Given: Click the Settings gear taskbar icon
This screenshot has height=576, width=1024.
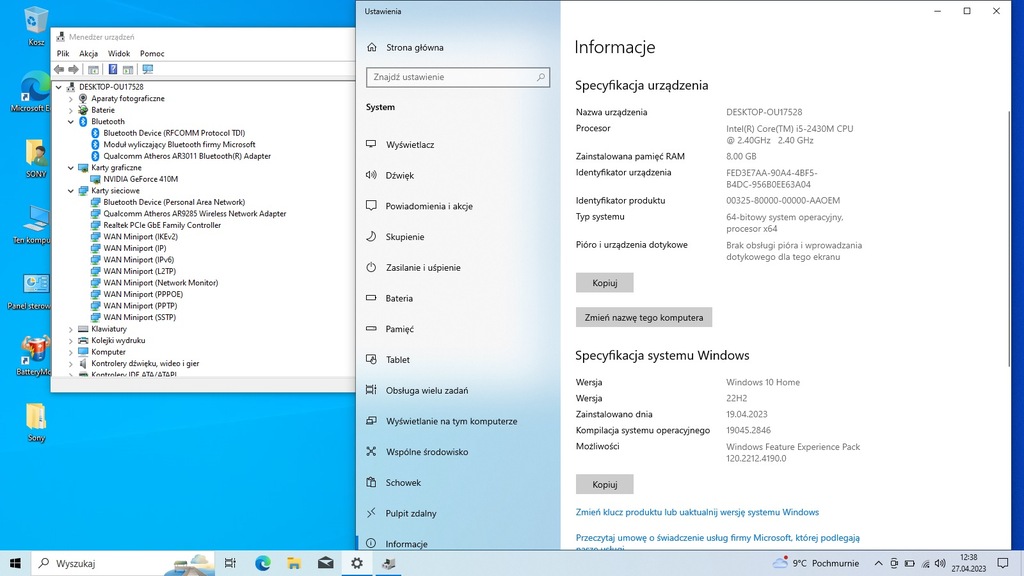Looking at the screenshot, I should click(x=357, y=563).
